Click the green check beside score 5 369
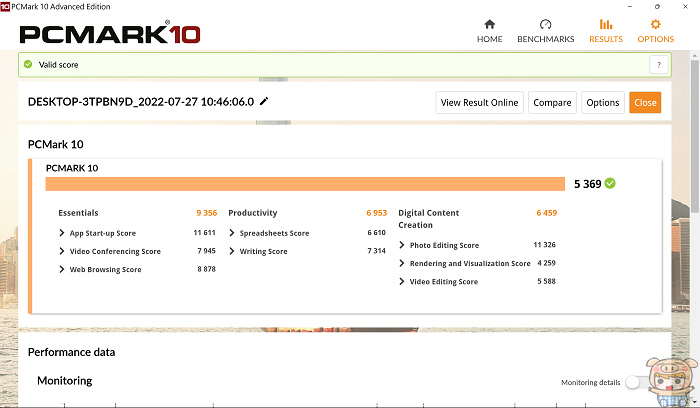700x408 pixels. [x=610, y=183]
